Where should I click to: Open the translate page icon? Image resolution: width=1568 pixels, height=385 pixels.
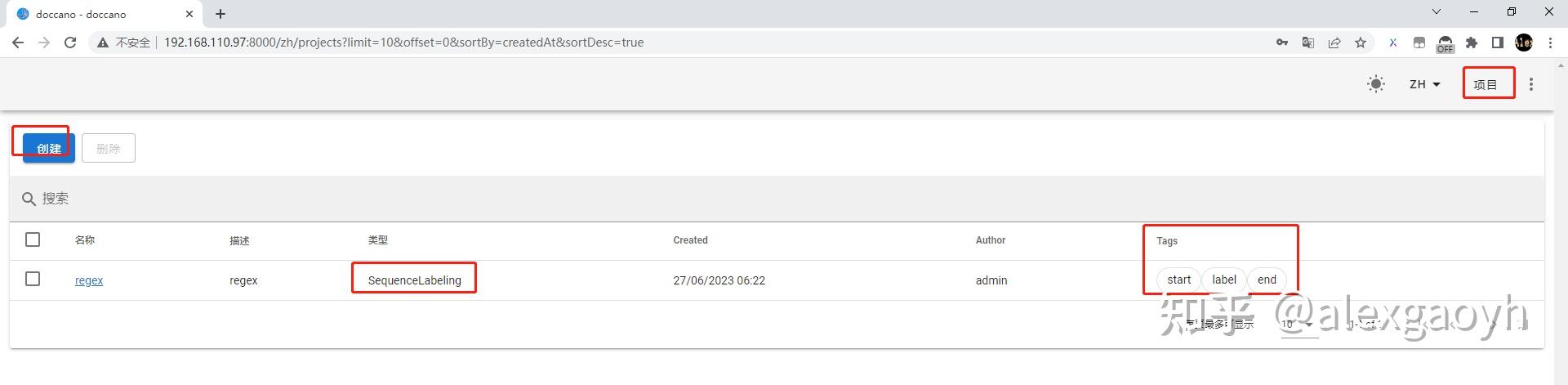tap(1308, 43)
